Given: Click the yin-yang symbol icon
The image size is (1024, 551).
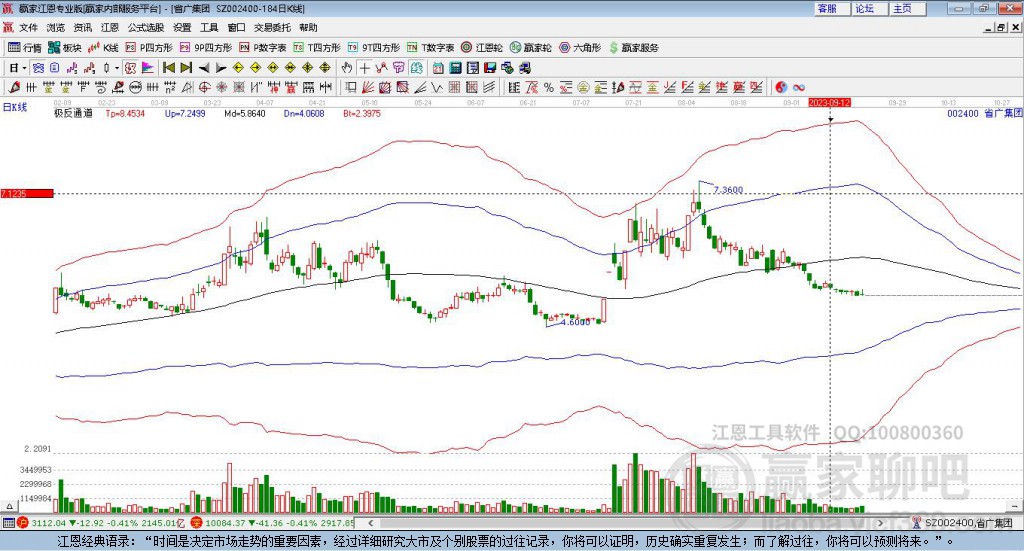Looking at the screenshot, I should click(781, 87).
